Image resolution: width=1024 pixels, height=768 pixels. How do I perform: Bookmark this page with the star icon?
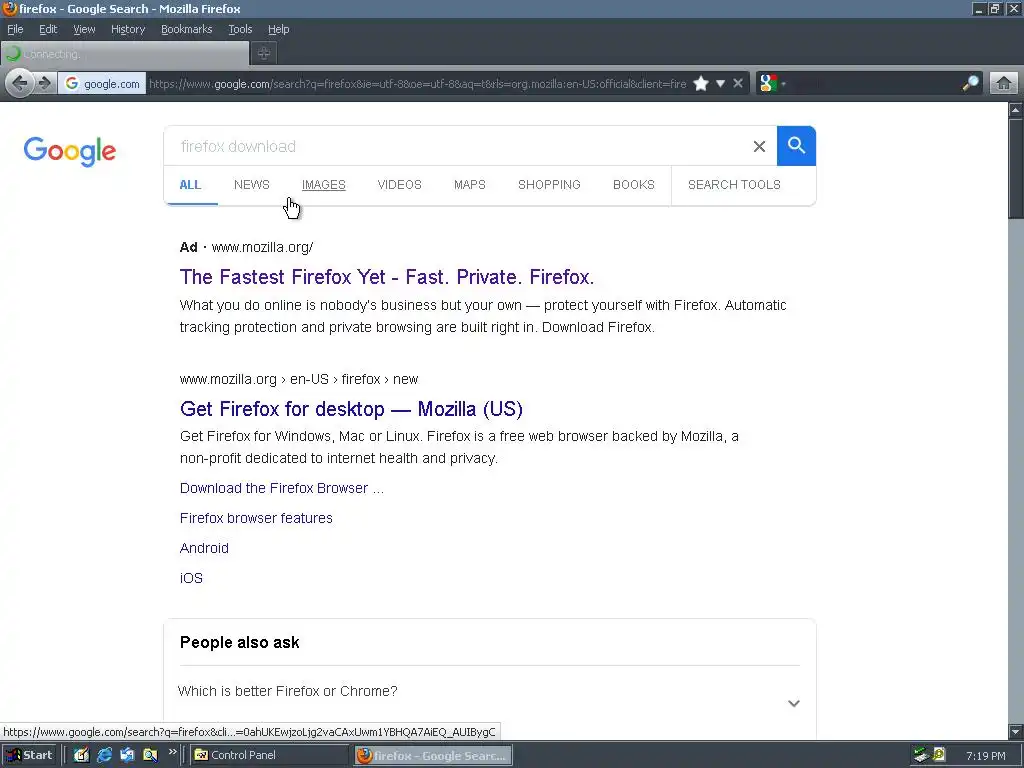(701, 84)
